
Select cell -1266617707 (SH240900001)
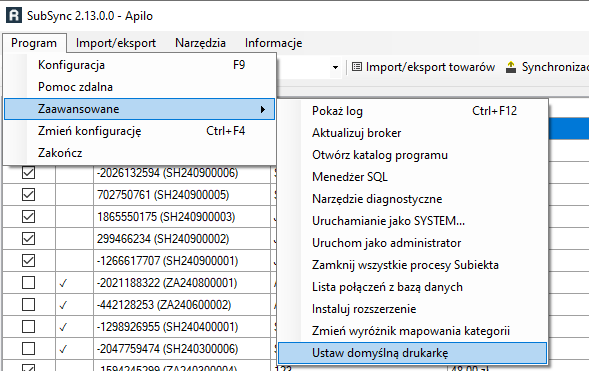point(182,261)
